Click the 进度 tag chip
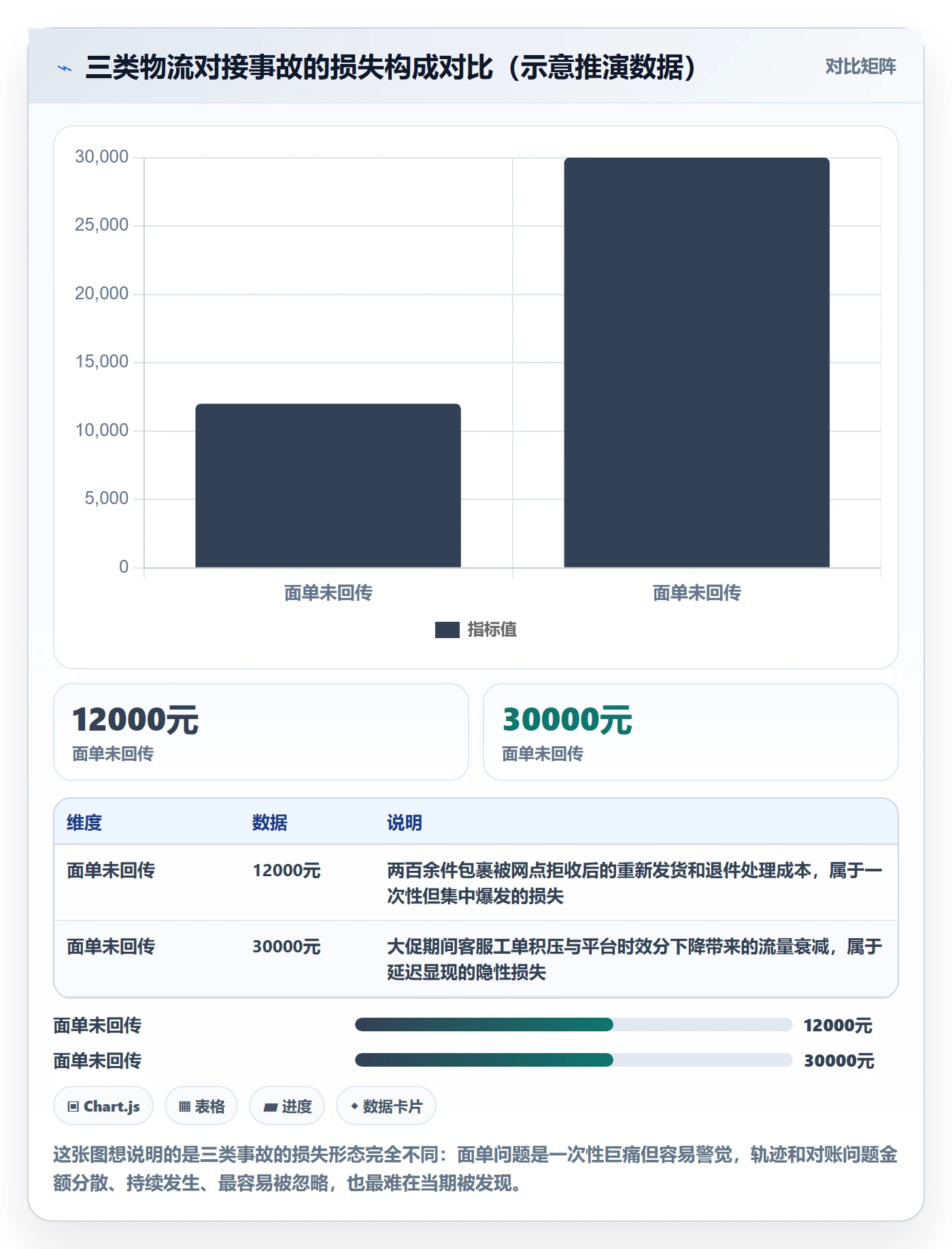 point(287,1106)
